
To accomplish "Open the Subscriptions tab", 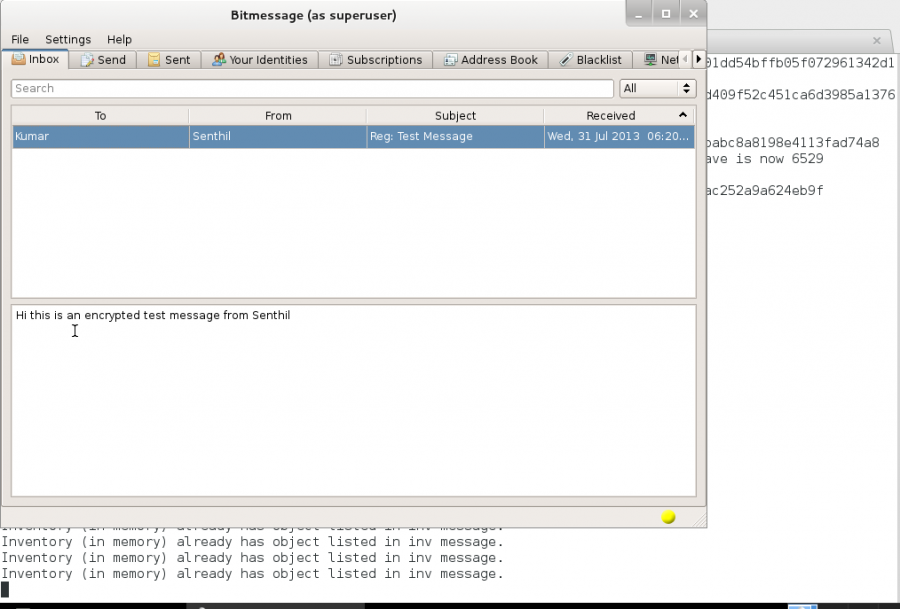I will click(375, 60).
